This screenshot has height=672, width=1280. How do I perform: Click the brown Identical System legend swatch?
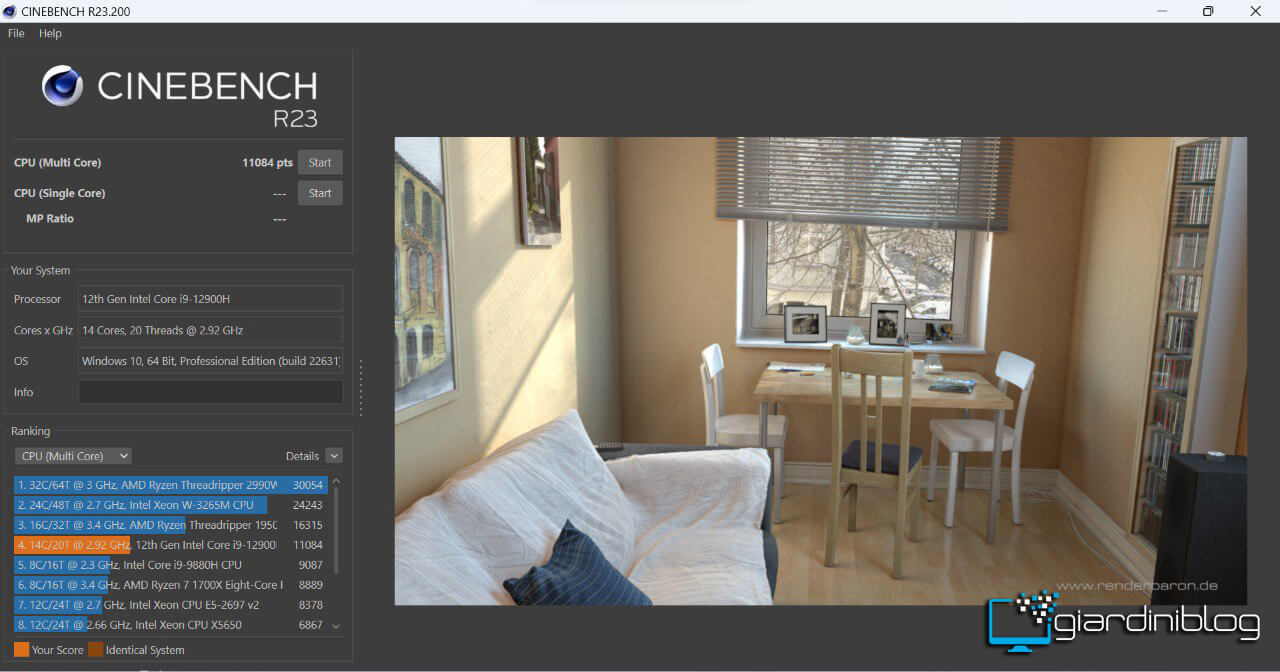95,650
